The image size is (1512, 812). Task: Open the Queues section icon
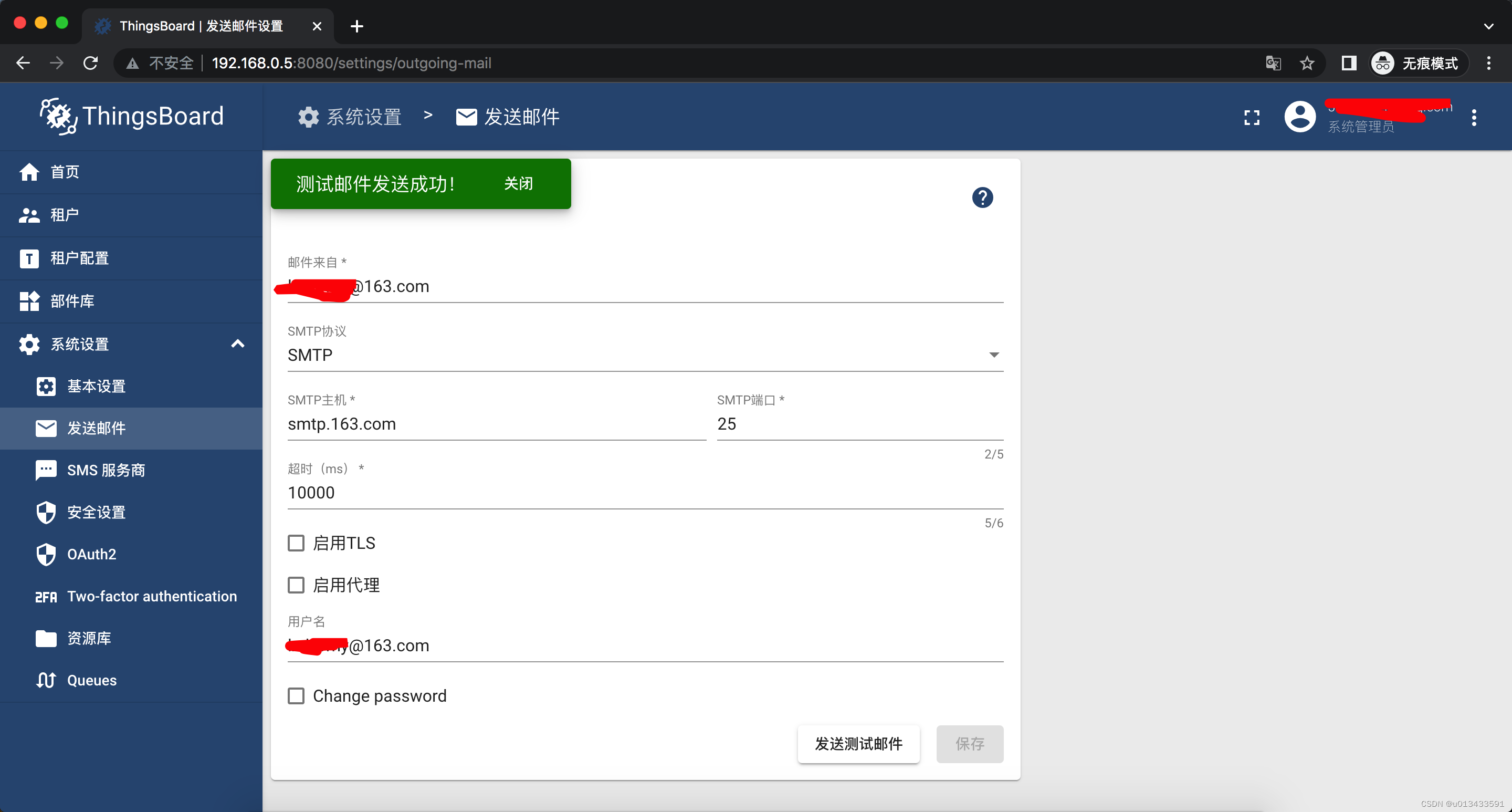47,680
